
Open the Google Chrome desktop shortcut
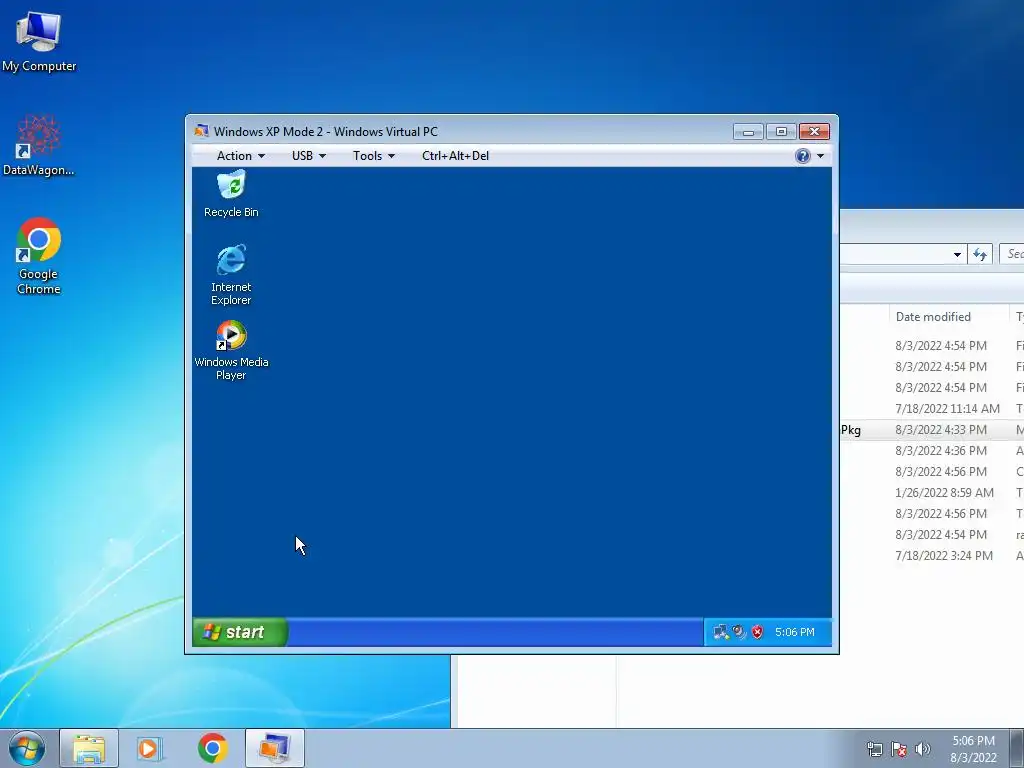tap(39, 256)
